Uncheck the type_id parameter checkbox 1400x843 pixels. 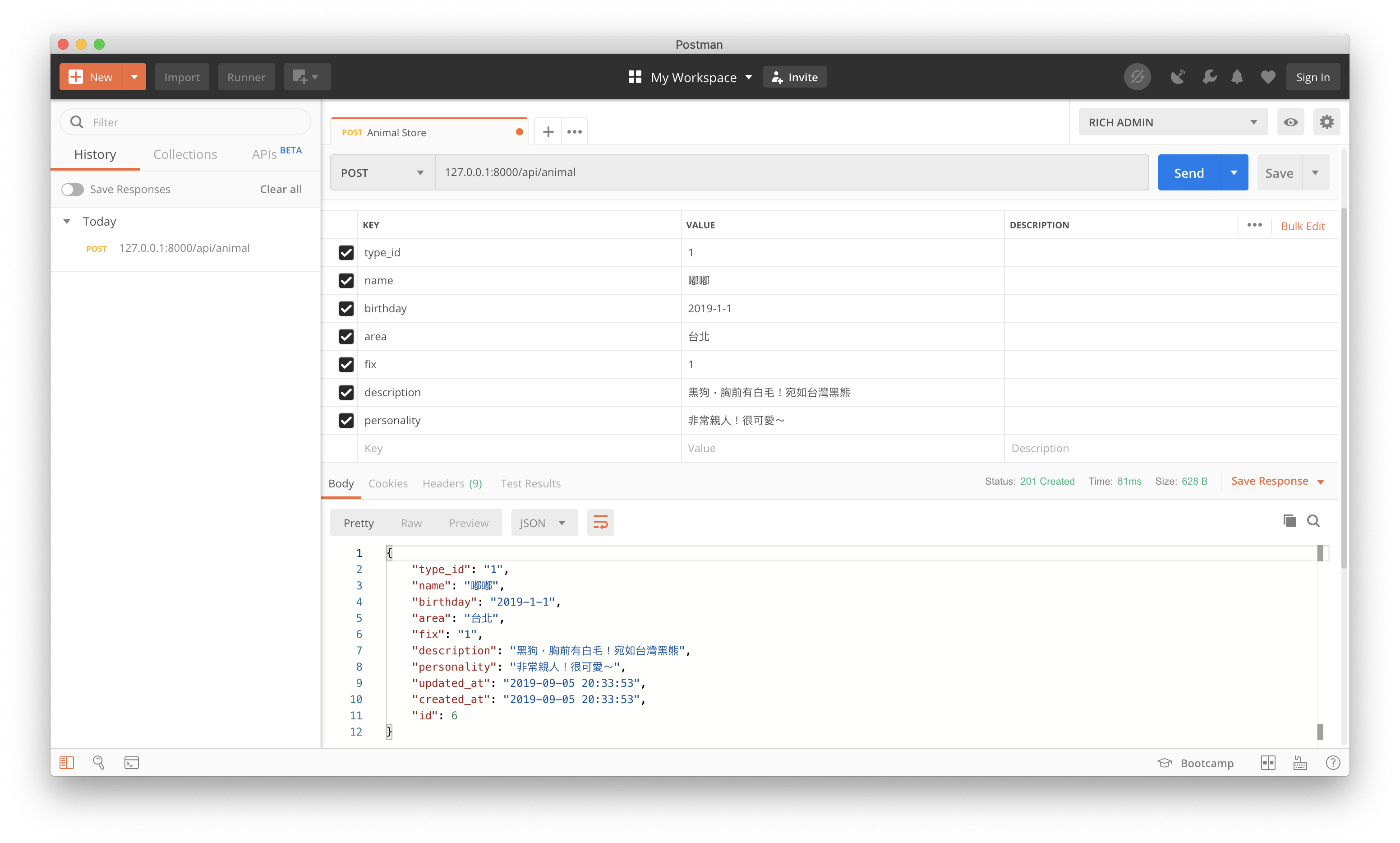tap(346, 252)
